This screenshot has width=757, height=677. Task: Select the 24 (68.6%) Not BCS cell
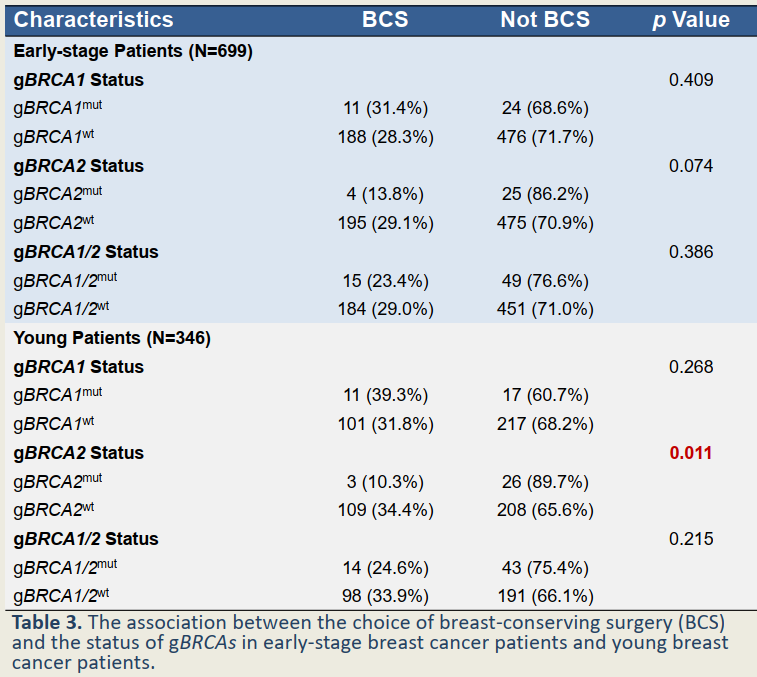click(x=544, y=108)
